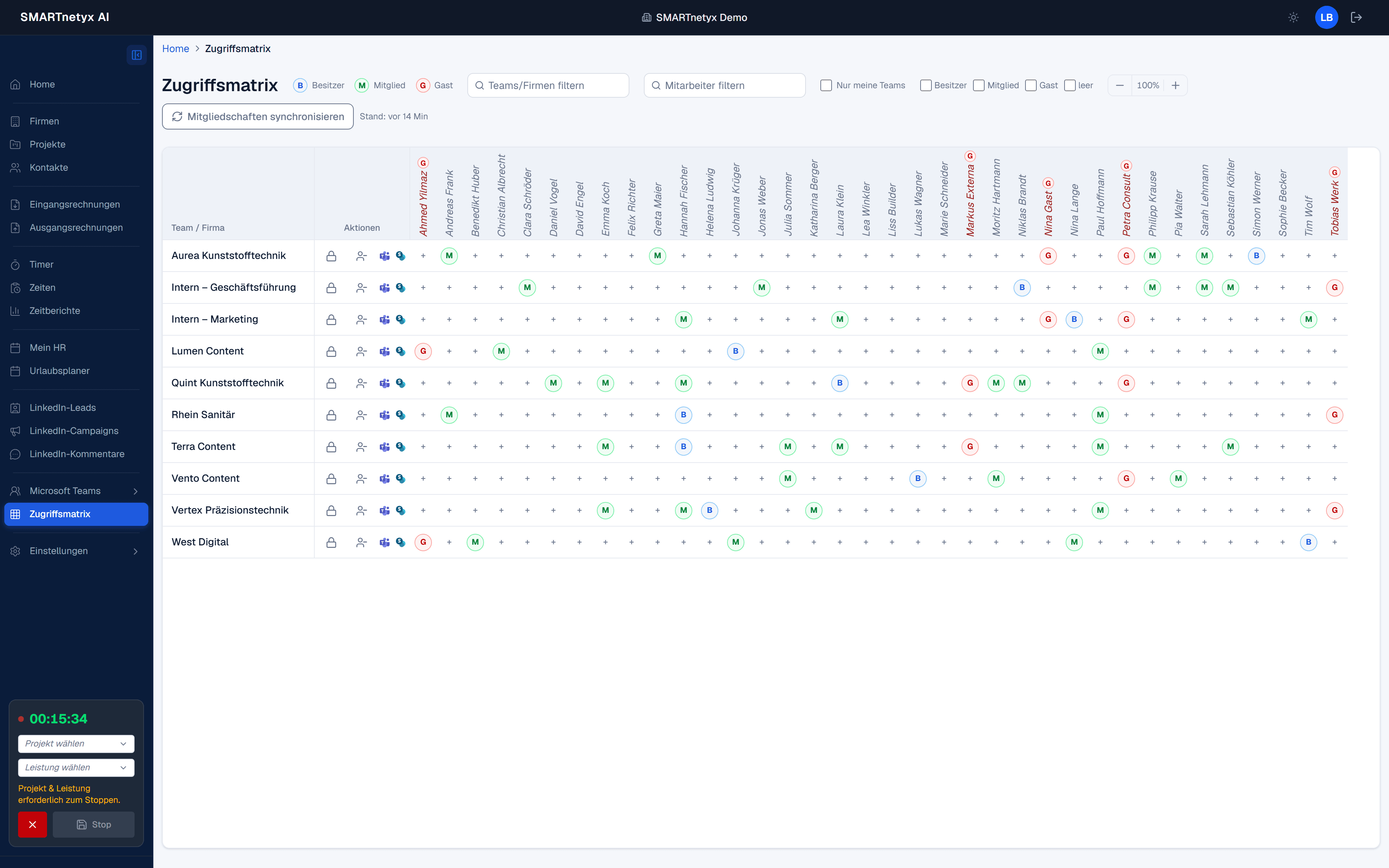Add Benedikt Huber to Aurea Kunststofftechnik via plus

click(475, 256)
